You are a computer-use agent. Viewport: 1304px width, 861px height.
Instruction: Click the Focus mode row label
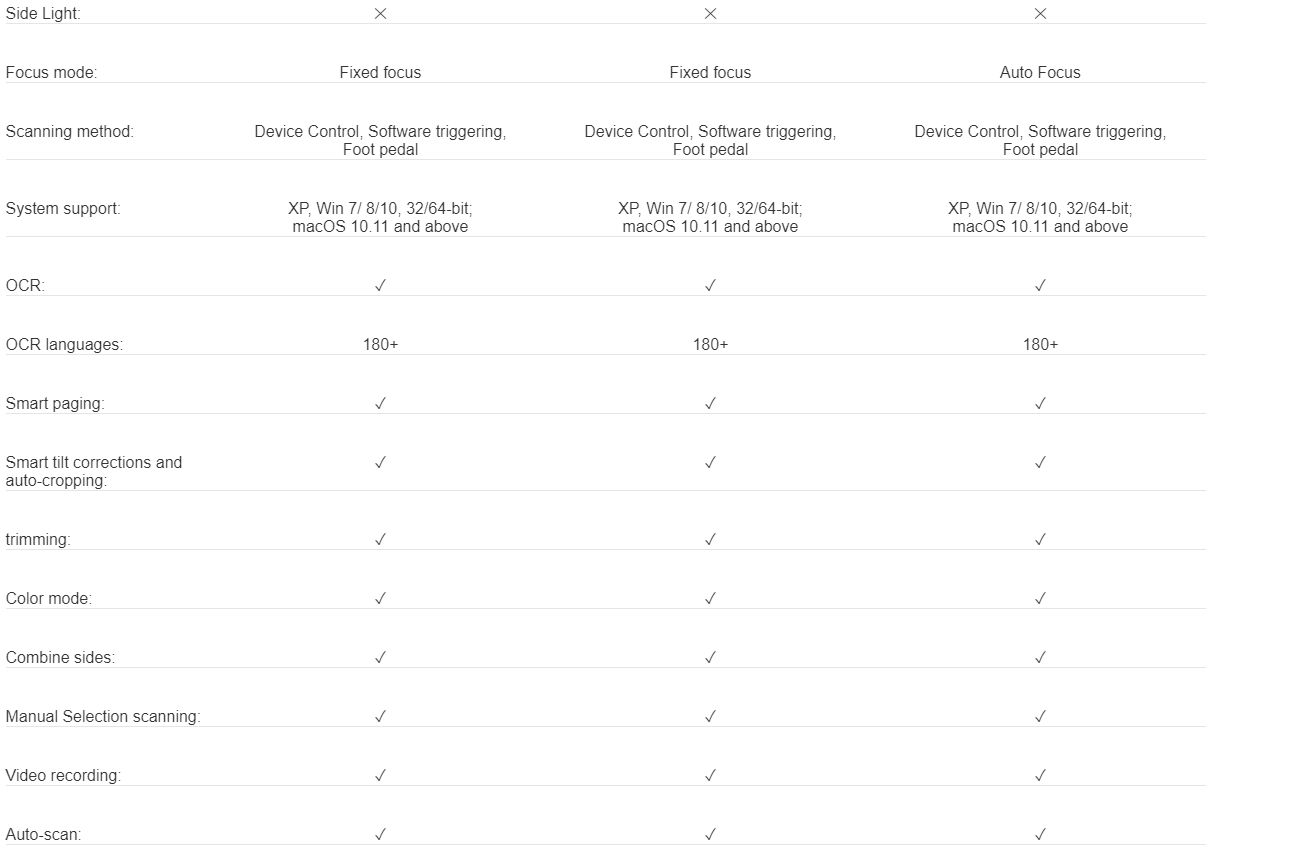click(51, 72)
